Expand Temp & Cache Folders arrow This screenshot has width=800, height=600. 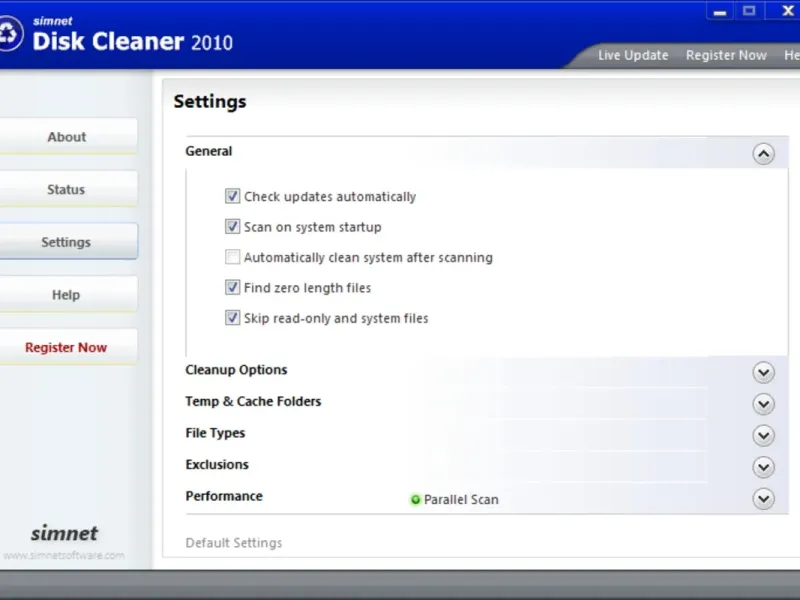point(763,404)
